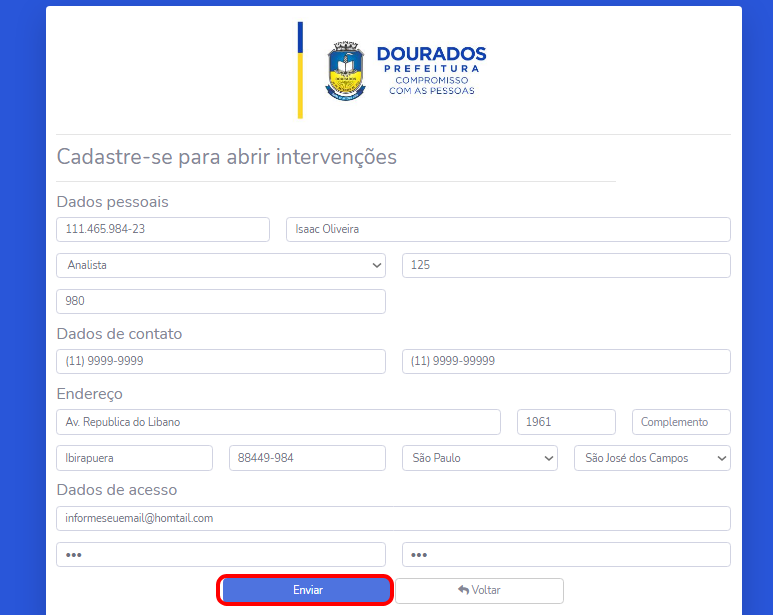This screenshot has width=773, height=615.
Task: Expand the São Paulo state dropdown
Action: [480, 458]
